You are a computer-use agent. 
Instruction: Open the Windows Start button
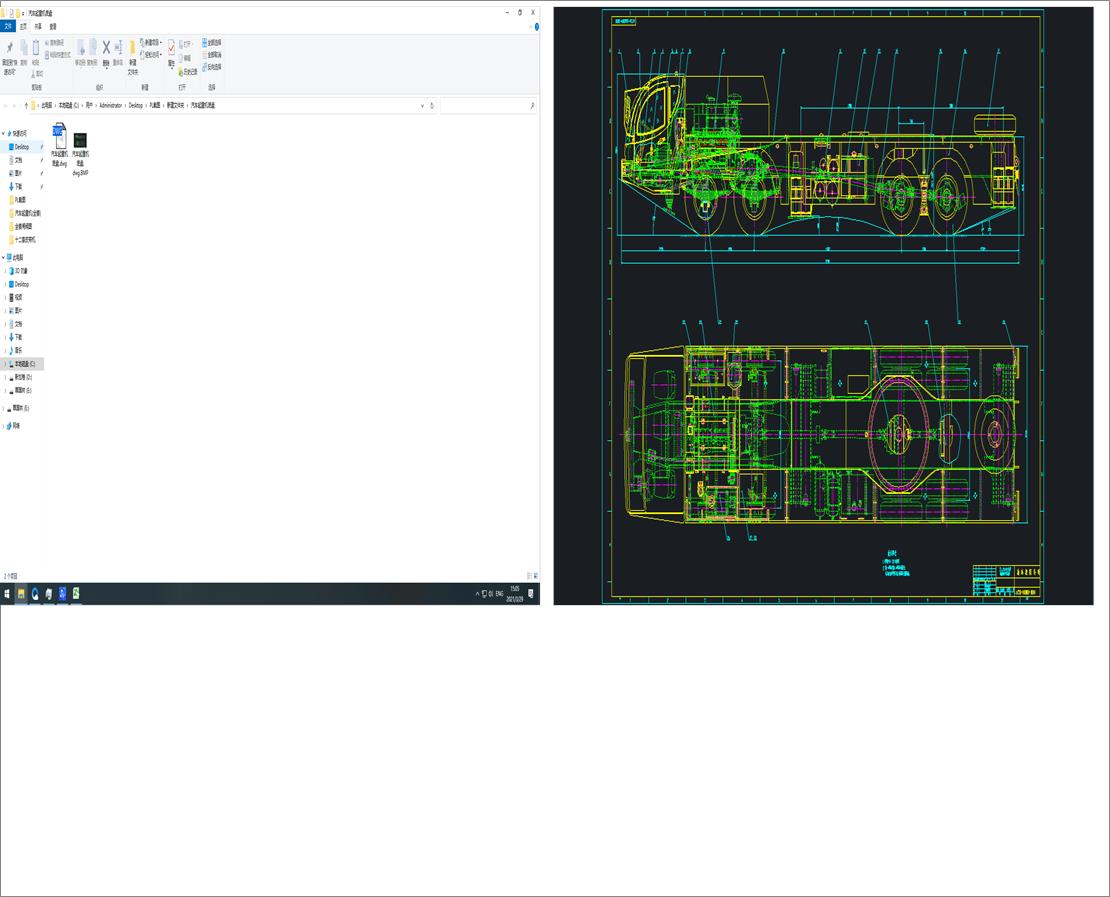[7, 594]
